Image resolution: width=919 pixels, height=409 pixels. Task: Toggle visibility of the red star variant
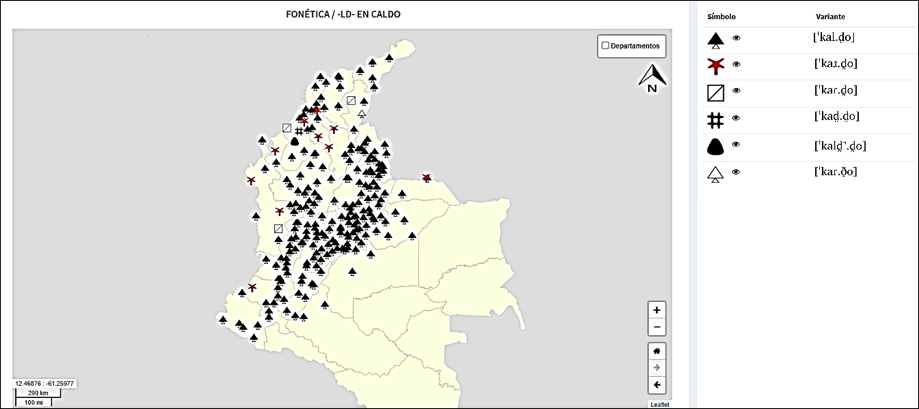pyautogui.click(x=737, y=65)
